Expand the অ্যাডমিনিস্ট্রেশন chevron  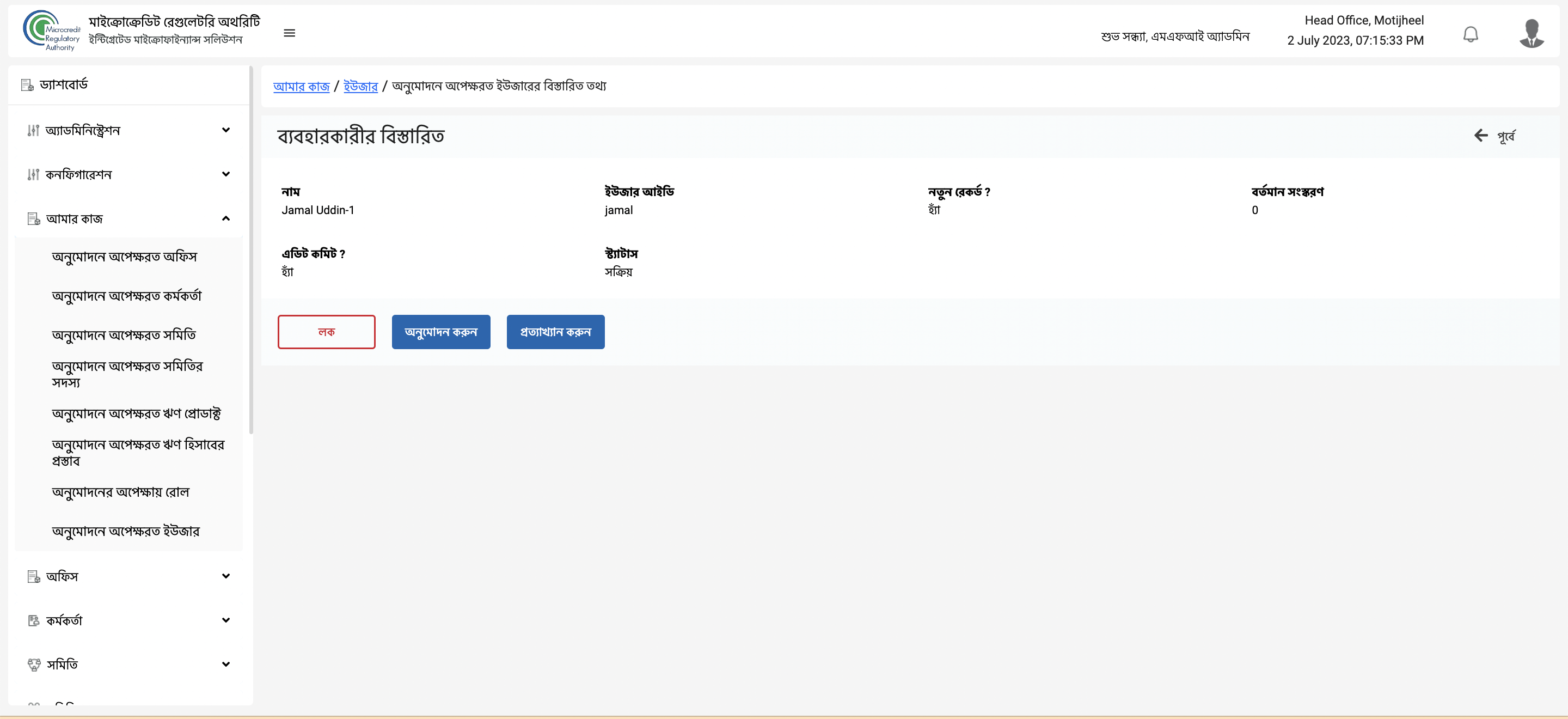click(226, 130)
